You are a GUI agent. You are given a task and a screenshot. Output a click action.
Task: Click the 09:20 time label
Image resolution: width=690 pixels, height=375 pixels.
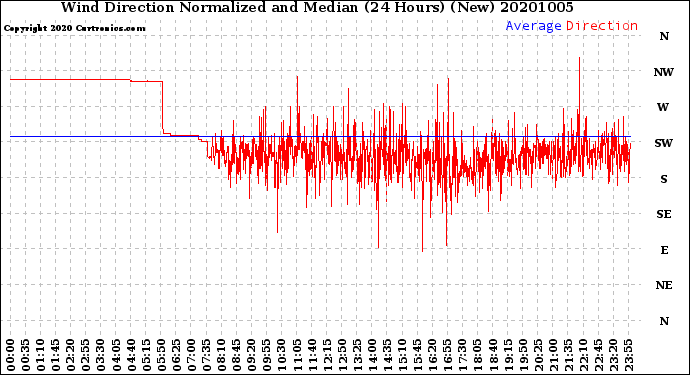[252, 355]
